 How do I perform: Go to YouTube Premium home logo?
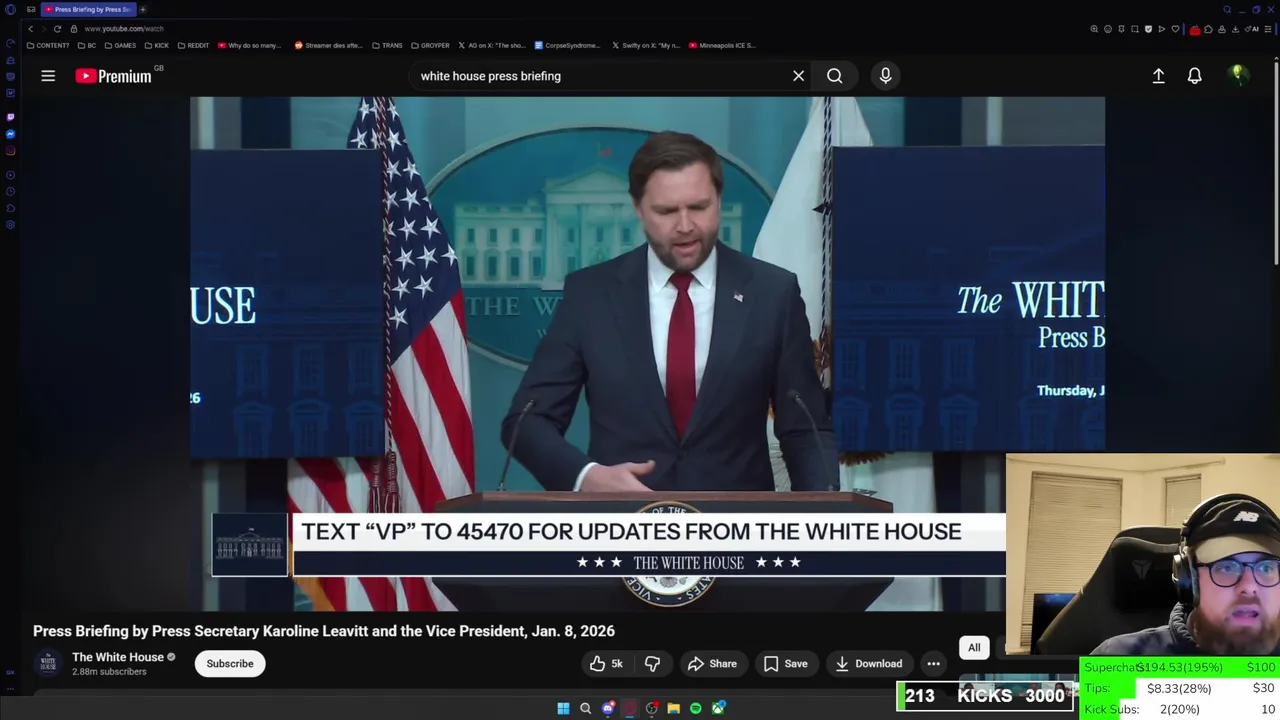pyautogui.click(x=113, y=76)
